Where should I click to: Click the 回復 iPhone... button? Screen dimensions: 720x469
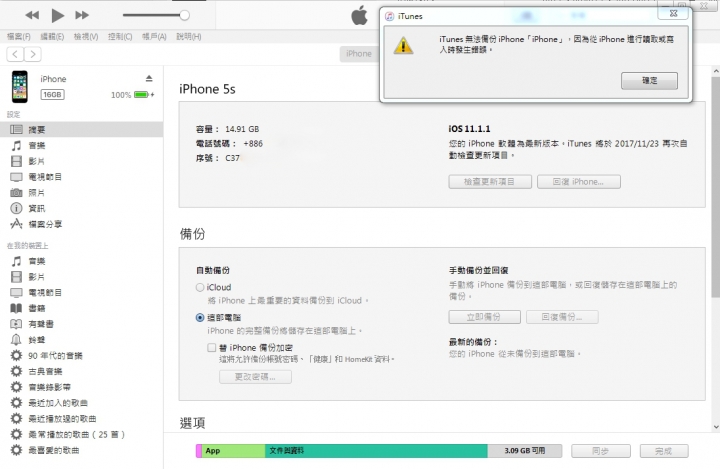point(579,182)
